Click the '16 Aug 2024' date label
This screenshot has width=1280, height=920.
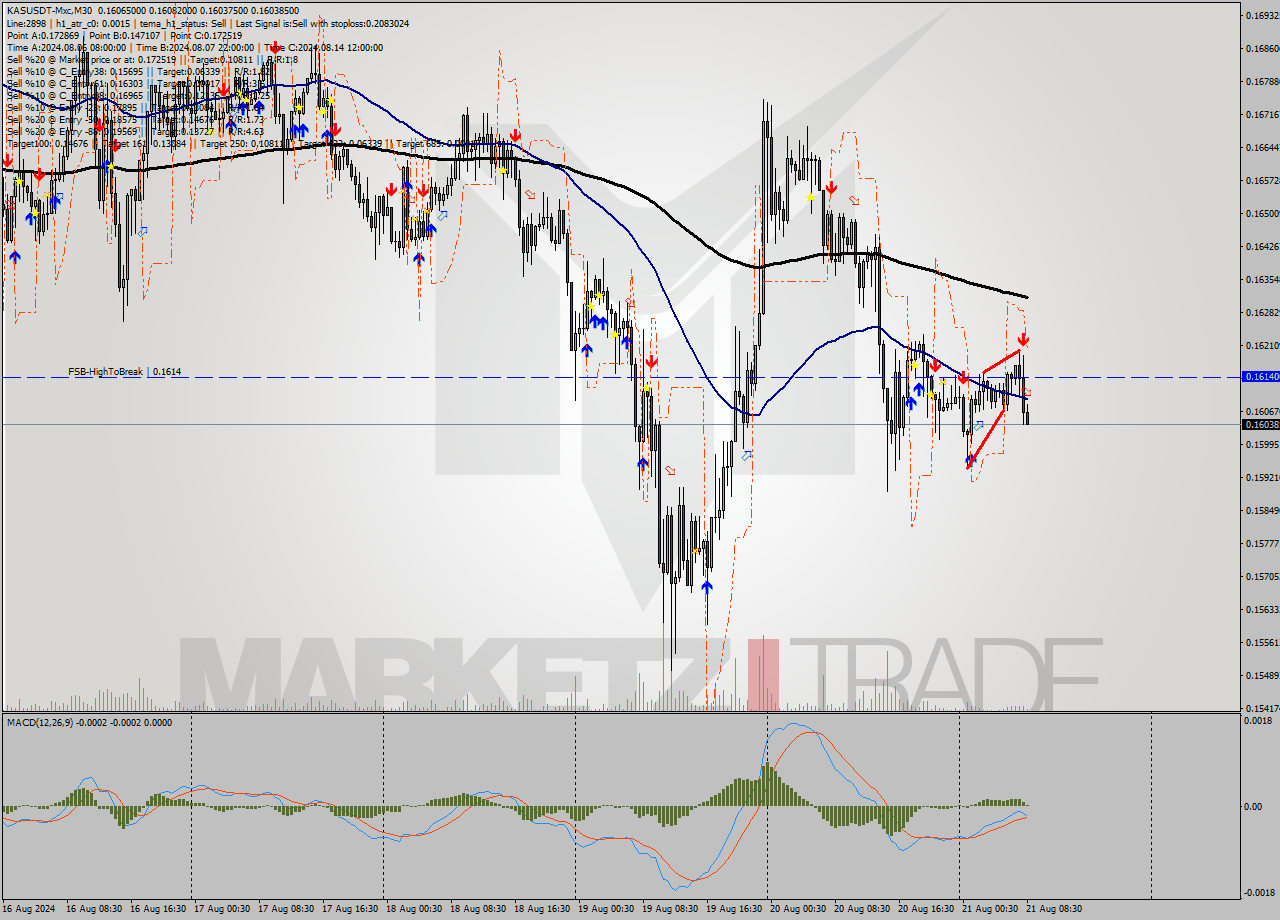(x=31, y=908)
